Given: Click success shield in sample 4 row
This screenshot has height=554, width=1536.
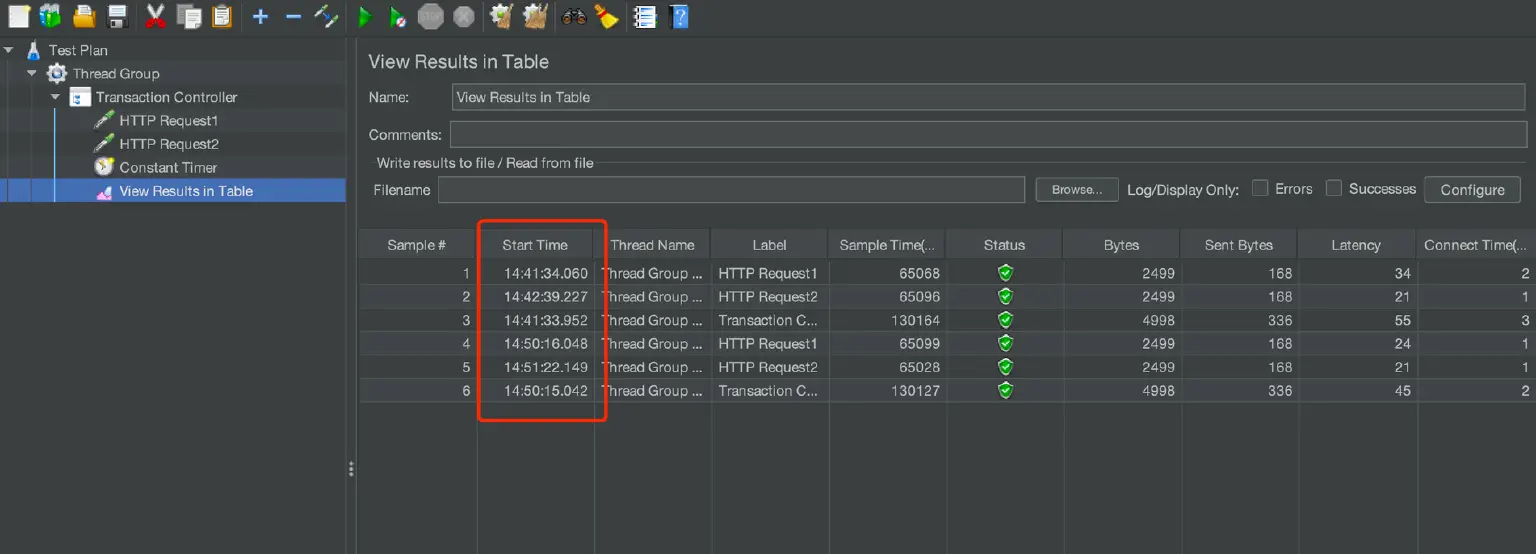Looking at the screenshot, I should [x=1005, y=344].
